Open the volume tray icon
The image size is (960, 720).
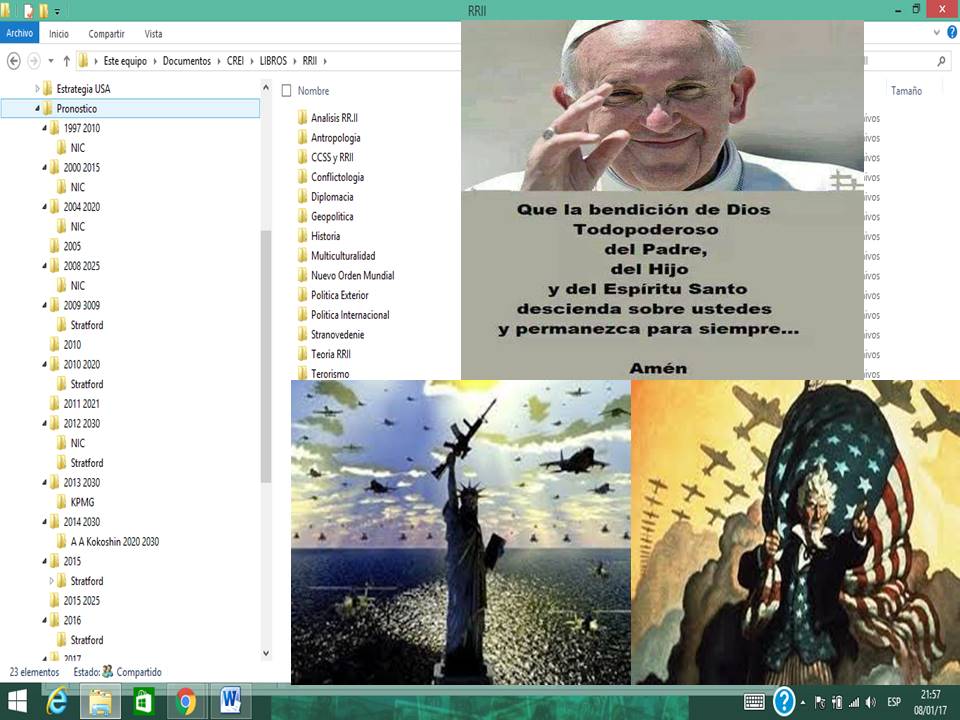point(871,702)
